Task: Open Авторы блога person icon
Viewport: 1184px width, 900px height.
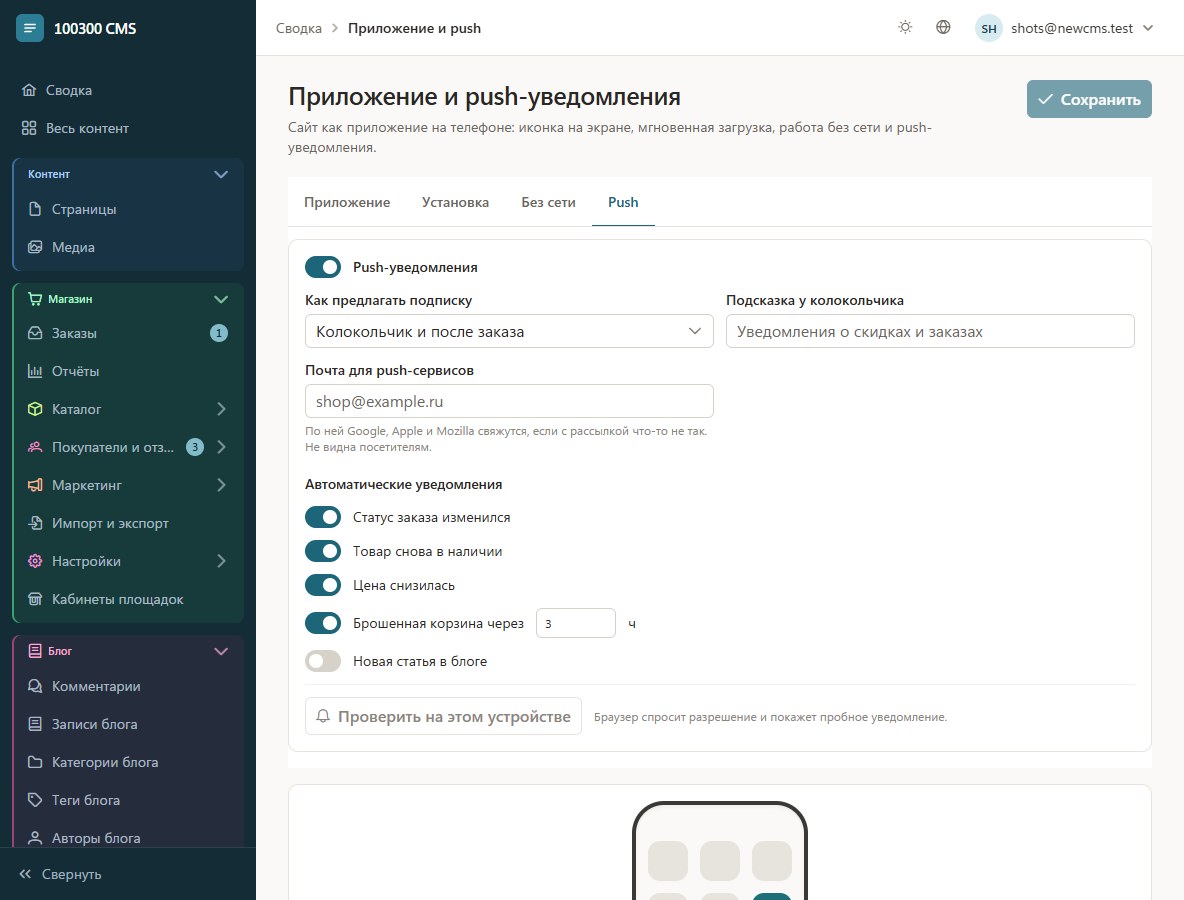Action: tap(35, 837)
